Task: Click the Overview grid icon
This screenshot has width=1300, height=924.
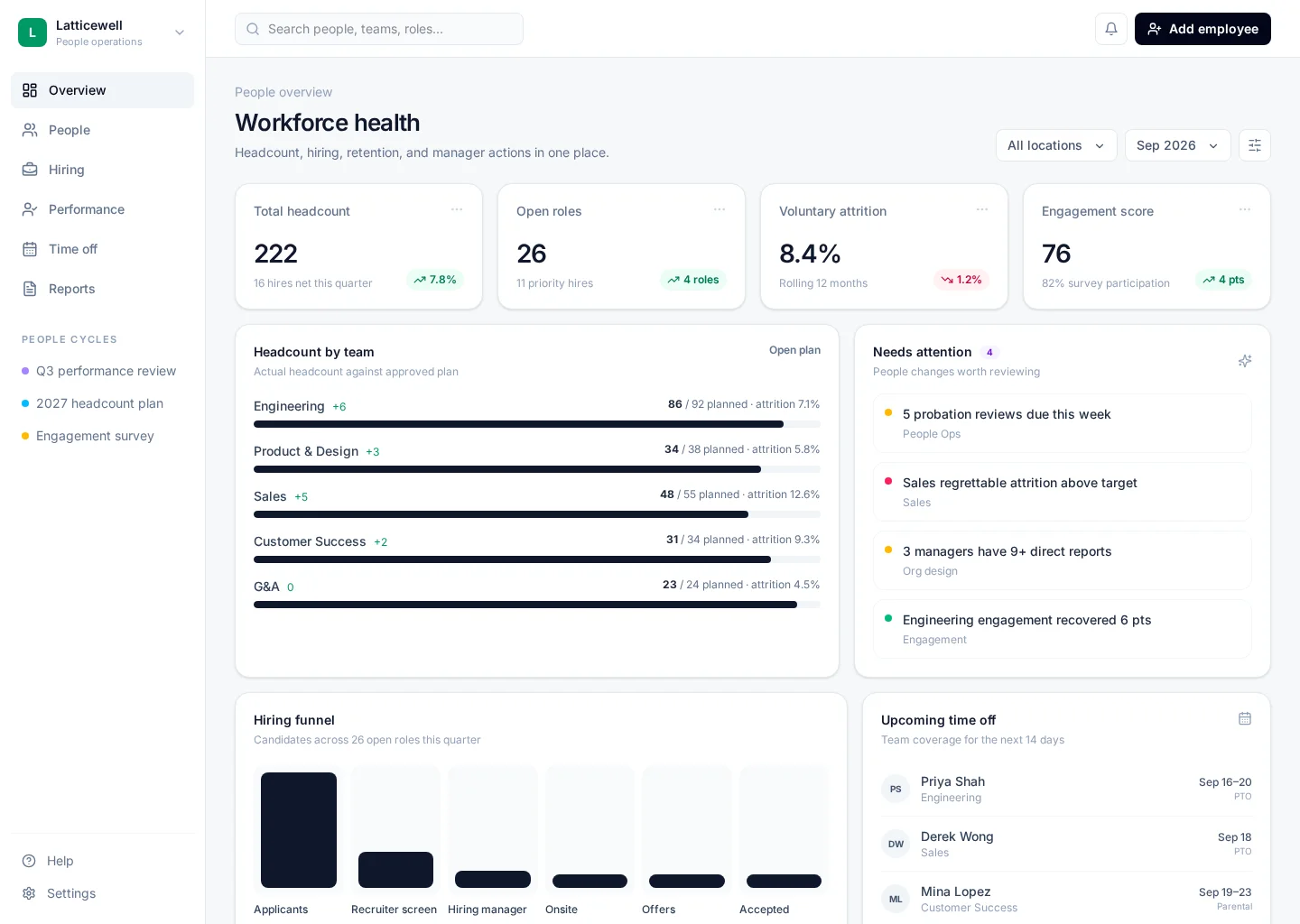Action: point(30,90)
